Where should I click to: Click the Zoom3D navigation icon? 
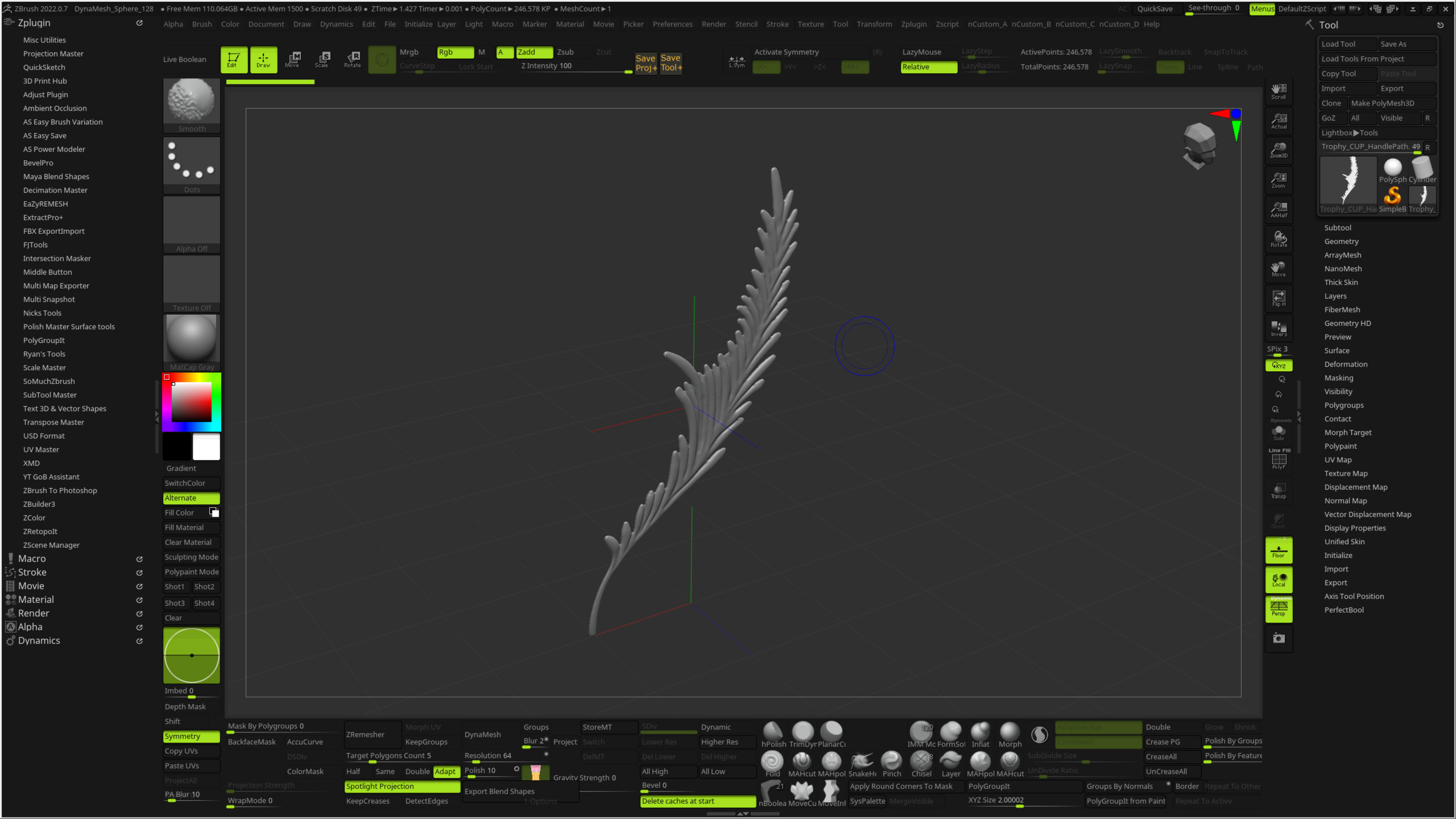(1279, 150)
